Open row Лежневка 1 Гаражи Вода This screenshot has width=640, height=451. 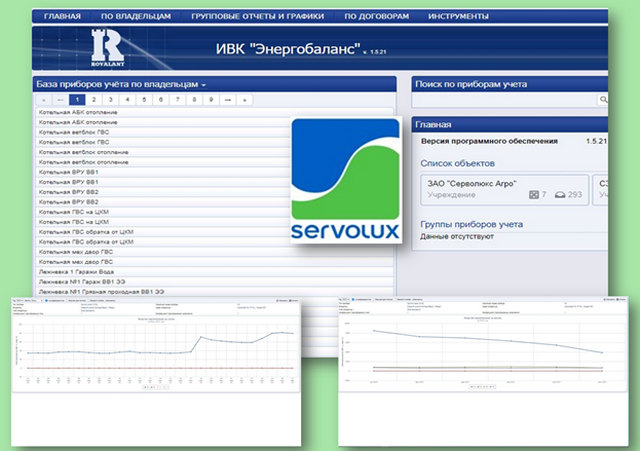click(214, 272)
